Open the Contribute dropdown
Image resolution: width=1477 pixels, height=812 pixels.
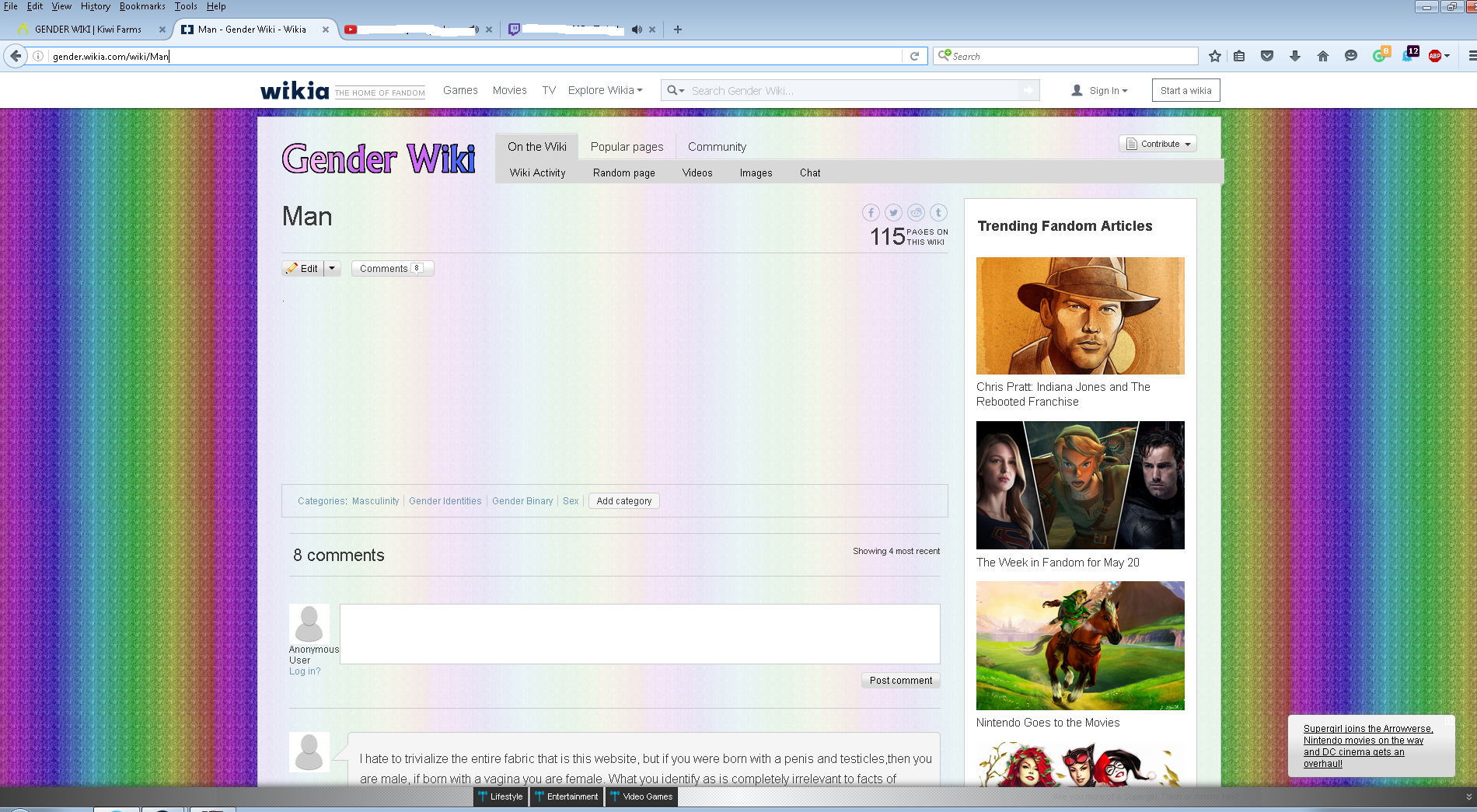[x=1158, y=144]
